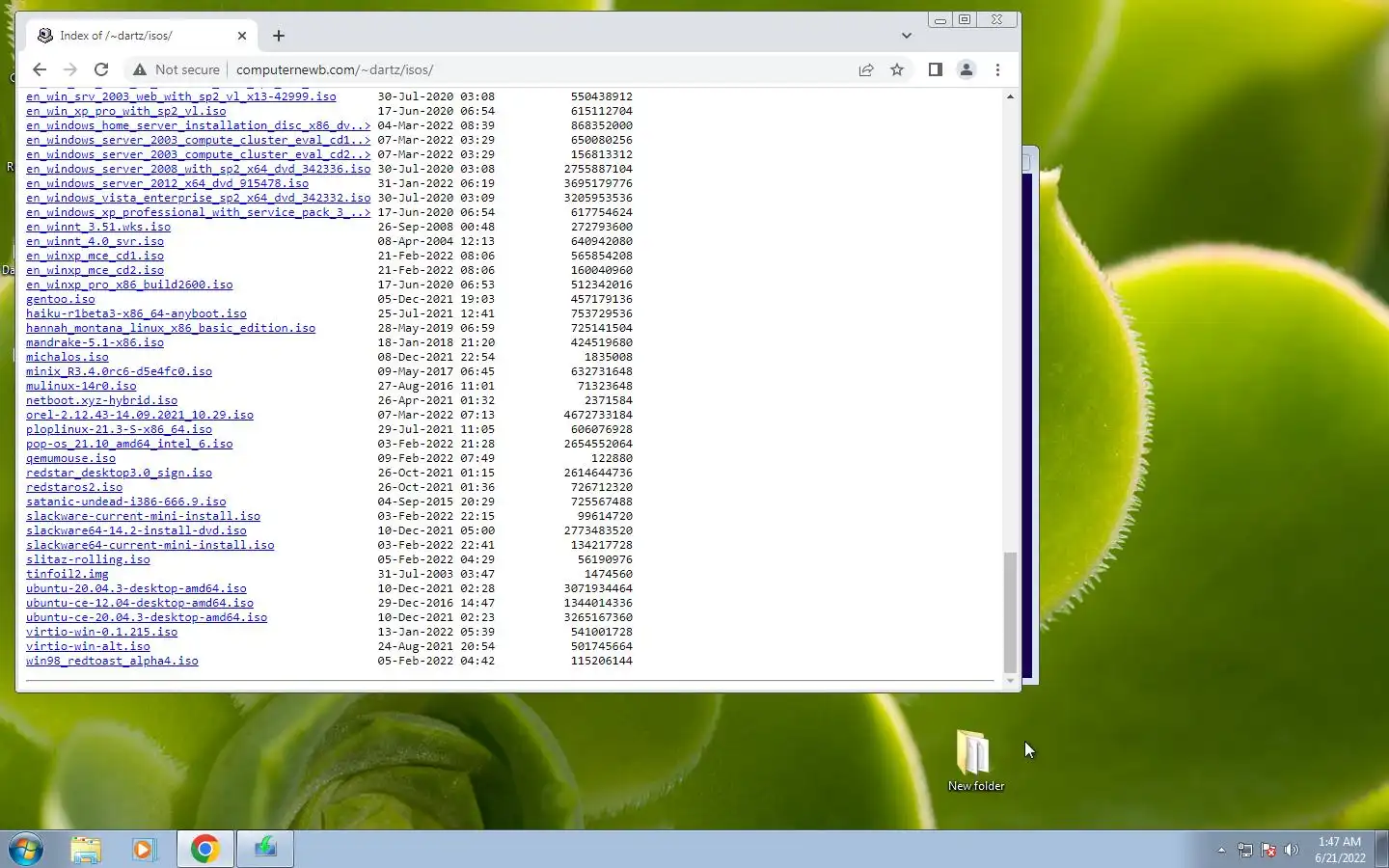Select the Index of /~dartz/isos/ tab
This screenshot has height=868, width=1389.
[141, 36]
